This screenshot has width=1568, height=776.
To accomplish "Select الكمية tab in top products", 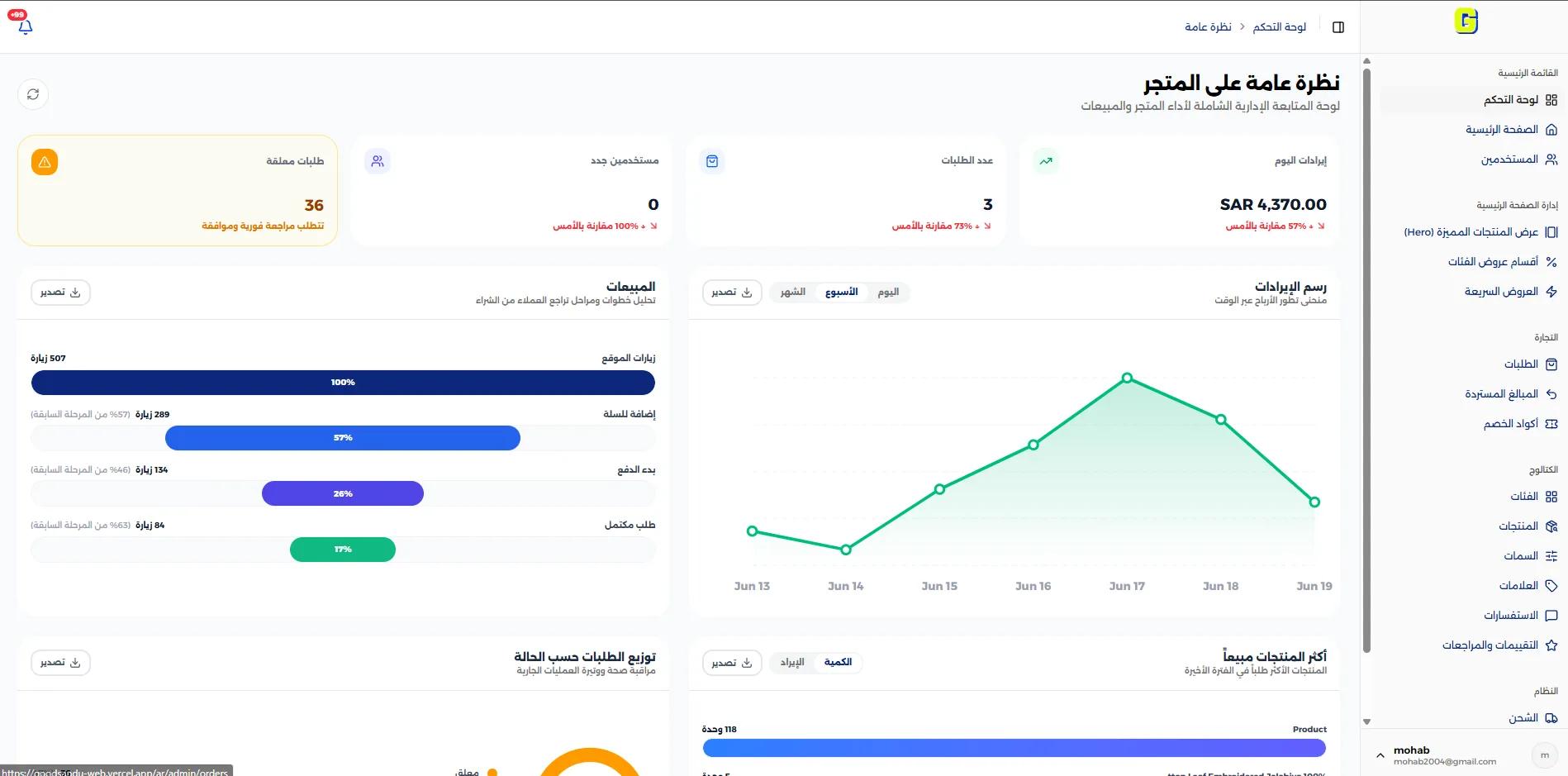I will coord(838,663).
